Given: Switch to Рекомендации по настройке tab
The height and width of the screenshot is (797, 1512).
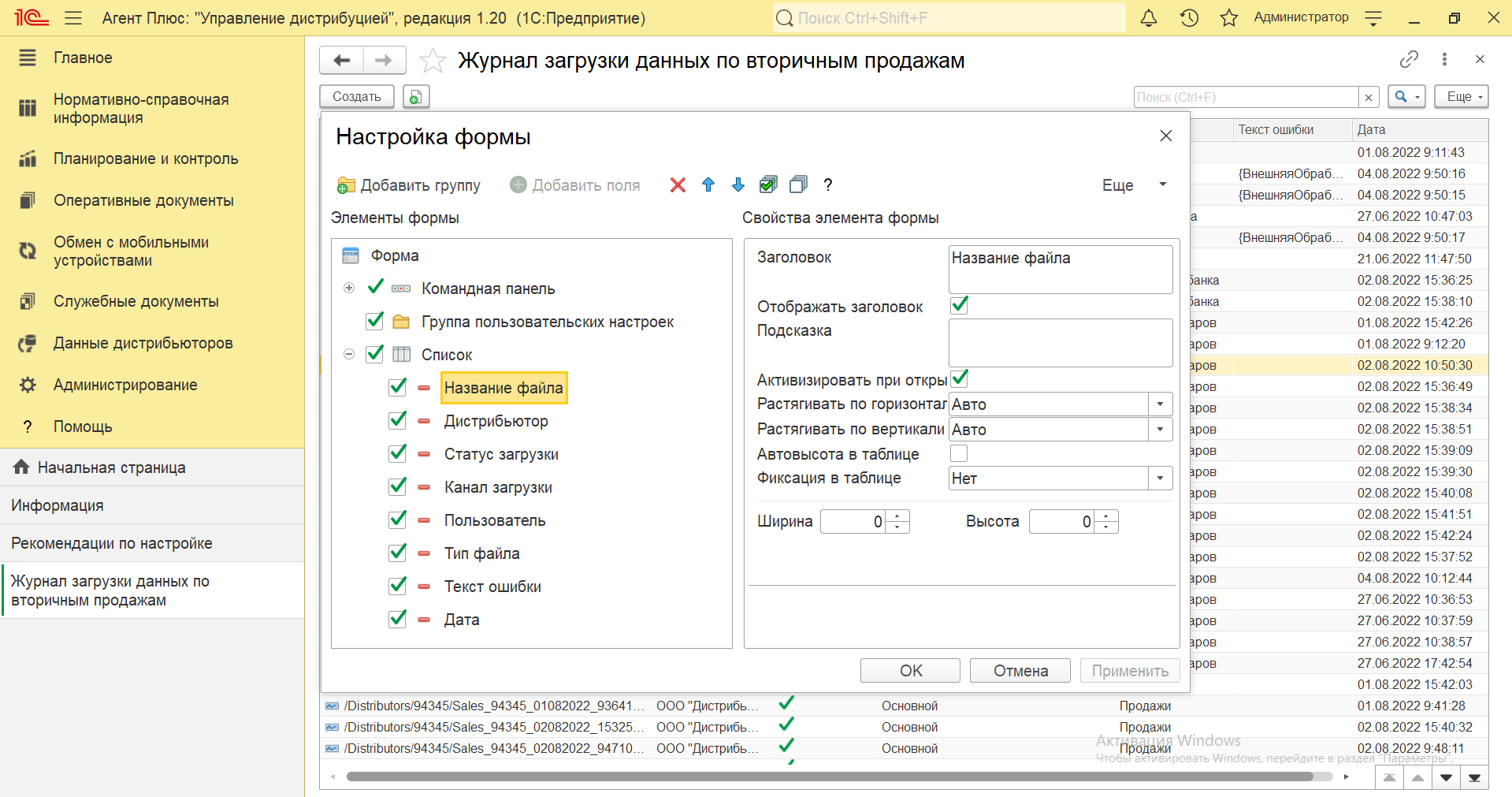Looking at the screenshot, I should coord(152,543).
